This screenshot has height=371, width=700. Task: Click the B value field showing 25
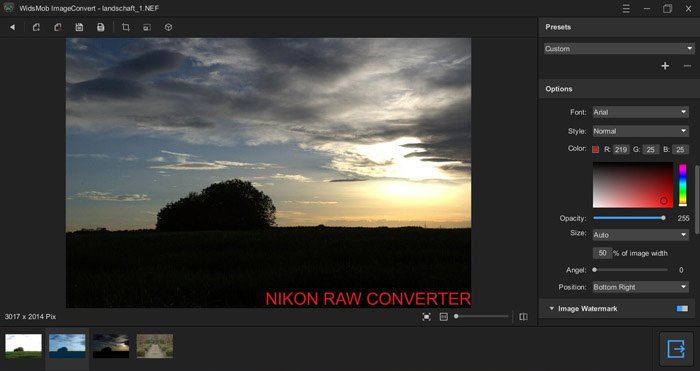[680, 150]
